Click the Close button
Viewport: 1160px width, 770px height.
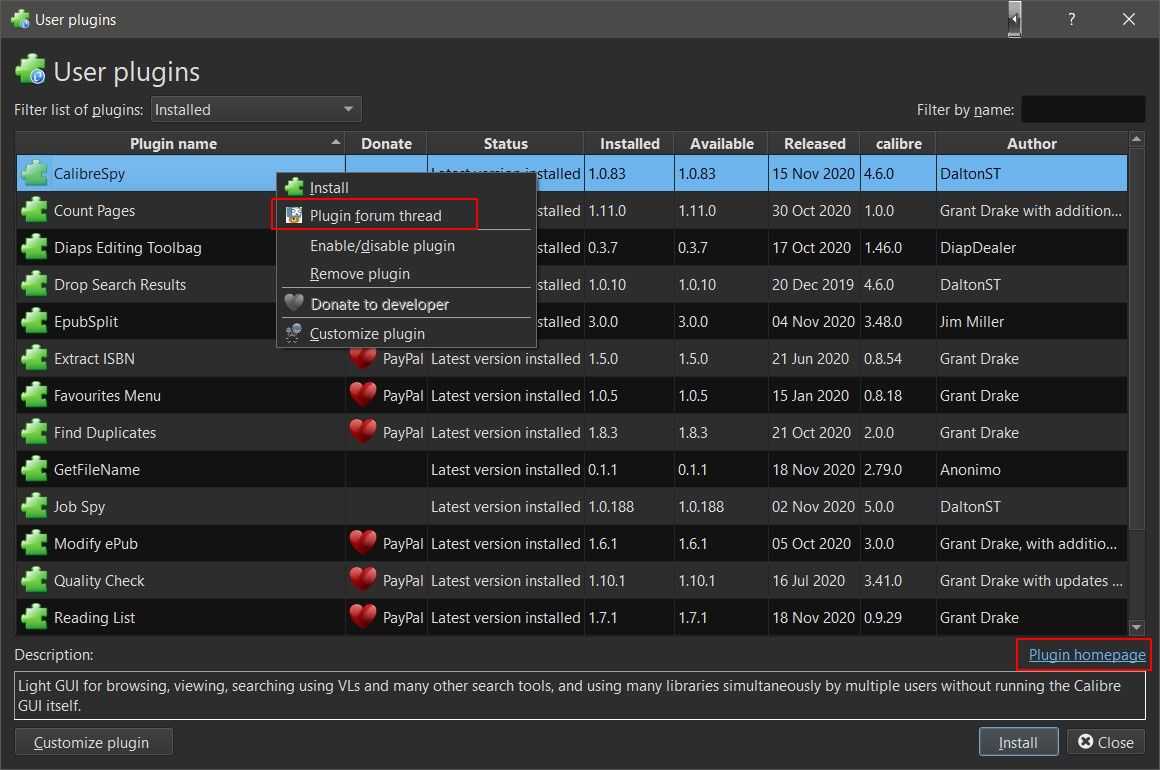[1105, 742]
